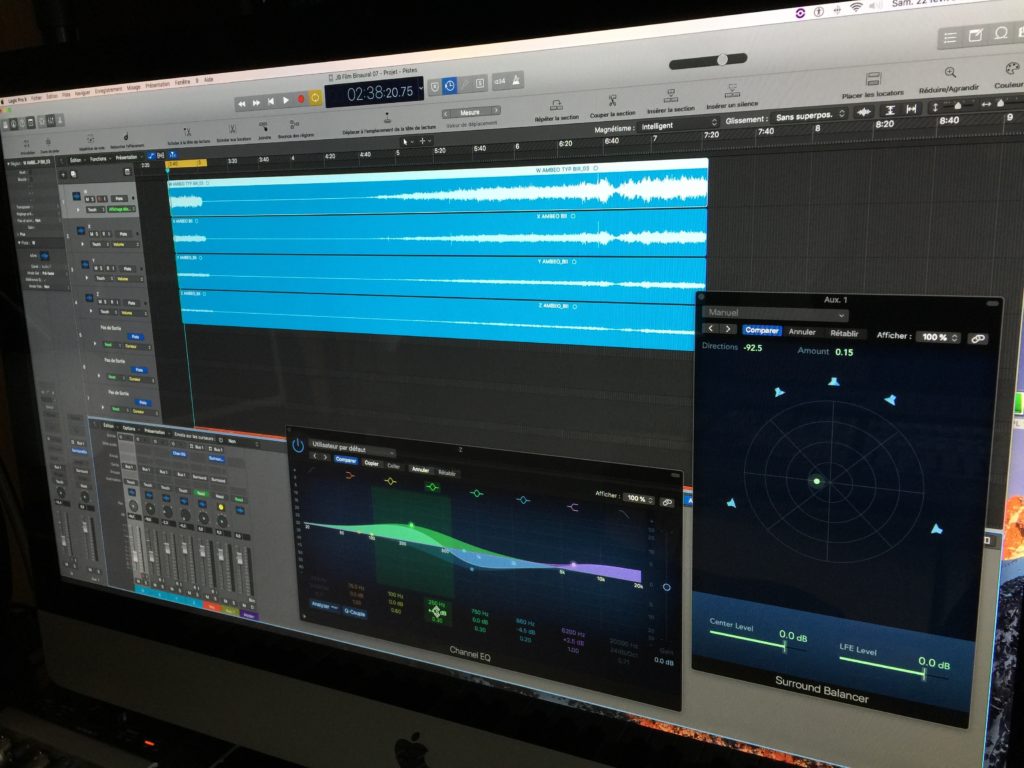Open the pointer tool menu
The height and width of the screenshot is (768, 1024).
(406, 141)
